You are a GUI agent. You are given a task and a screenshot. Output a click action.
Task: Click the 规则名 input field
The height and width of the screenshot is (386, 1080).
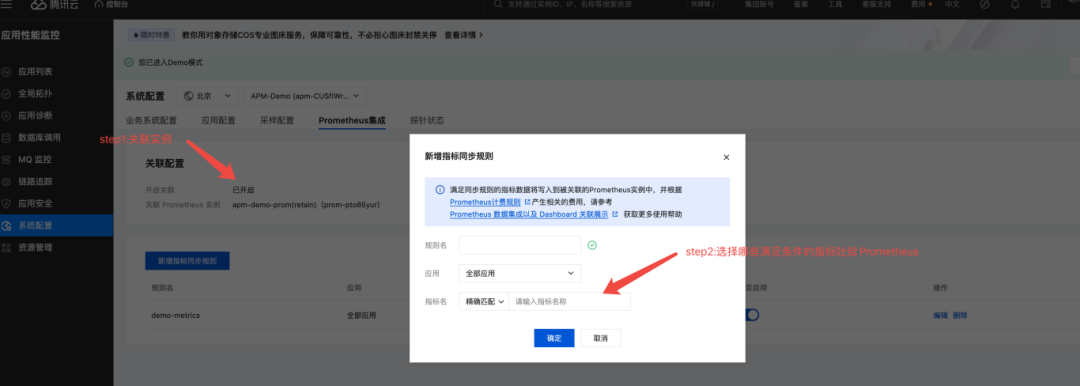click(520, 245)
